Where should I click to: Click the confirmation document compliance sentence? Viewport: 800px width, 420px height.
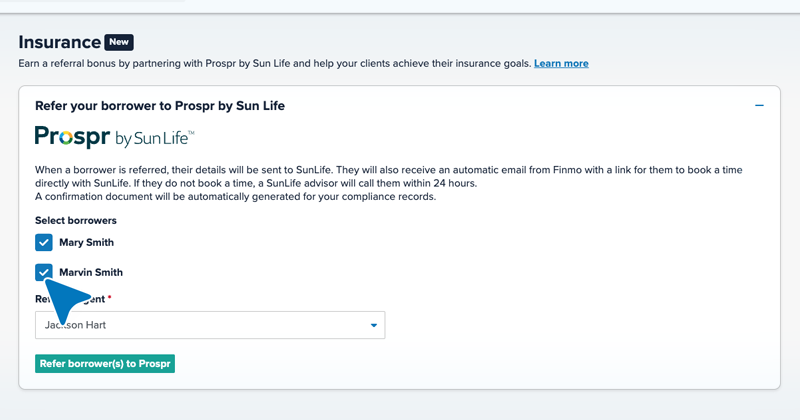pos(236,196)
